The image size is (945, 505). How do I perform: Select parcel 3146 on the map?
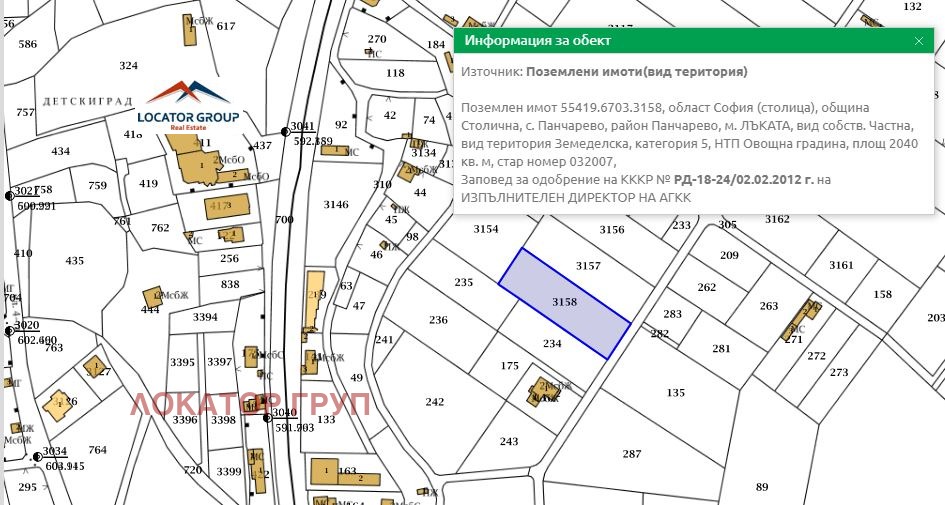[337, 205]
